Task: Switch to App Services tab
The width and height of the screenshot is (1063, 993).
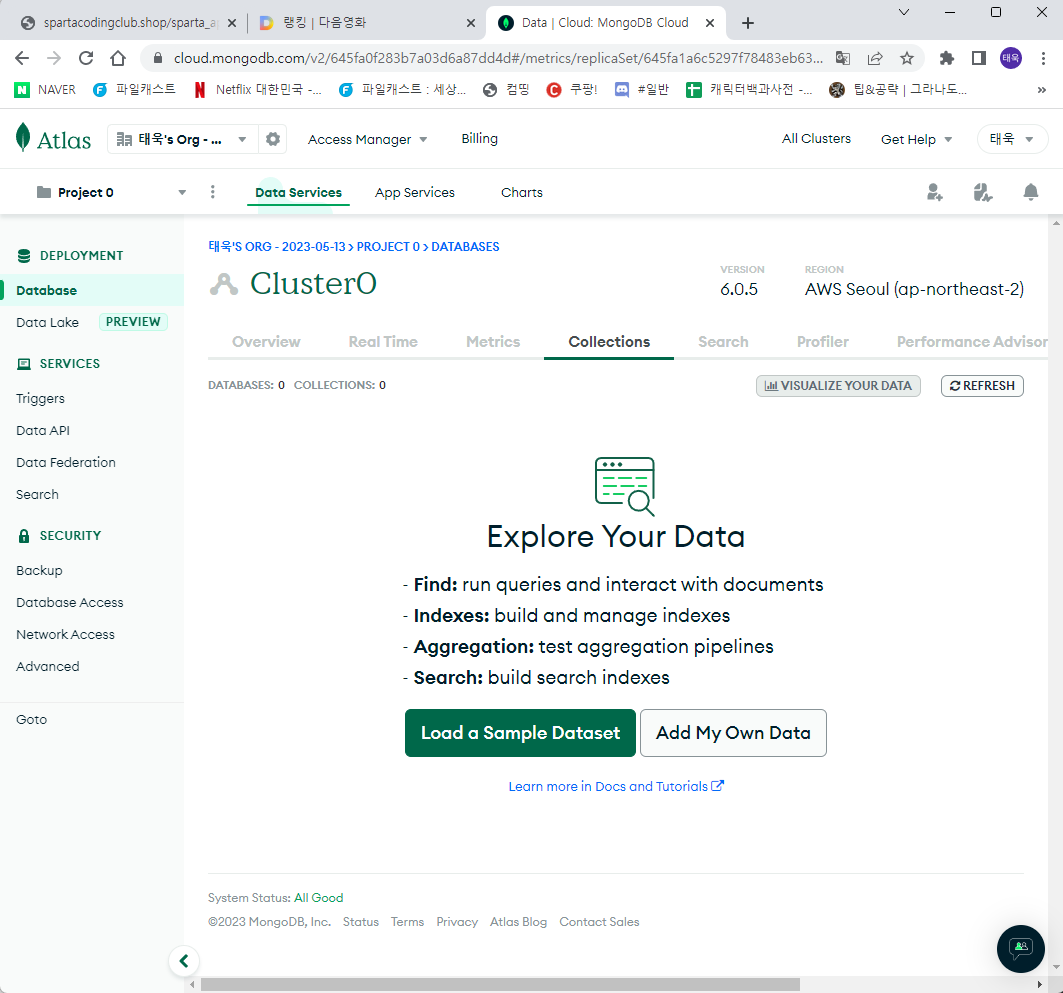Action: (415, 192)
